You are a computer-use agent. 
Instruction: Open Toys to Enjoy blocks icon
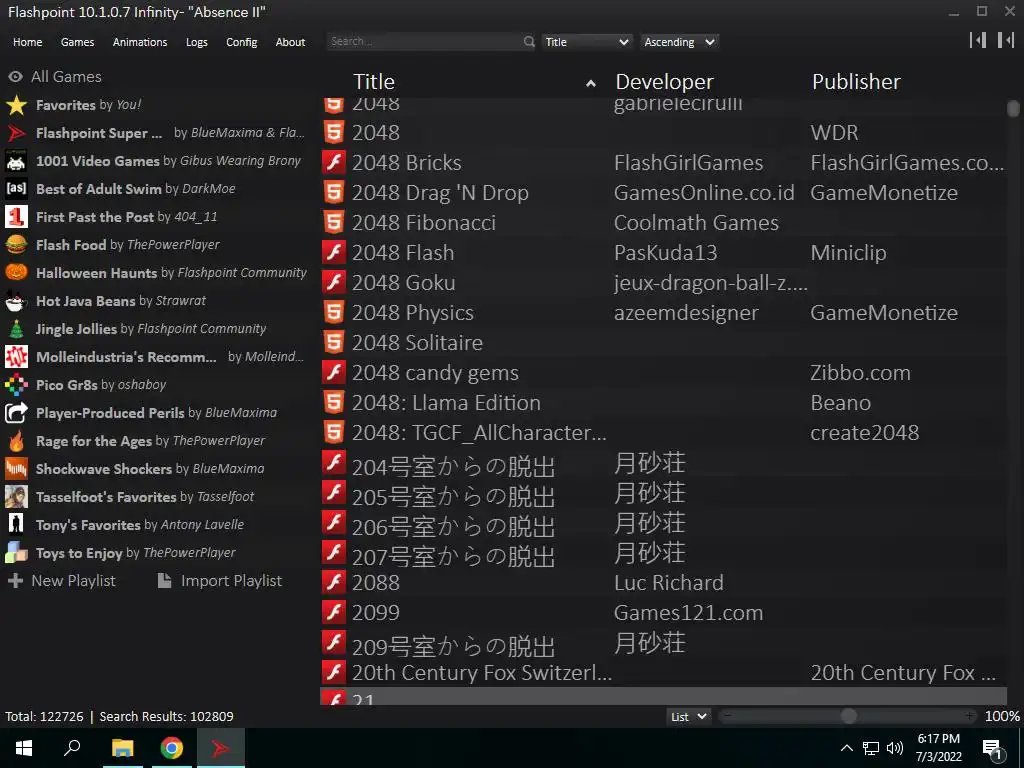click(16, 553)
